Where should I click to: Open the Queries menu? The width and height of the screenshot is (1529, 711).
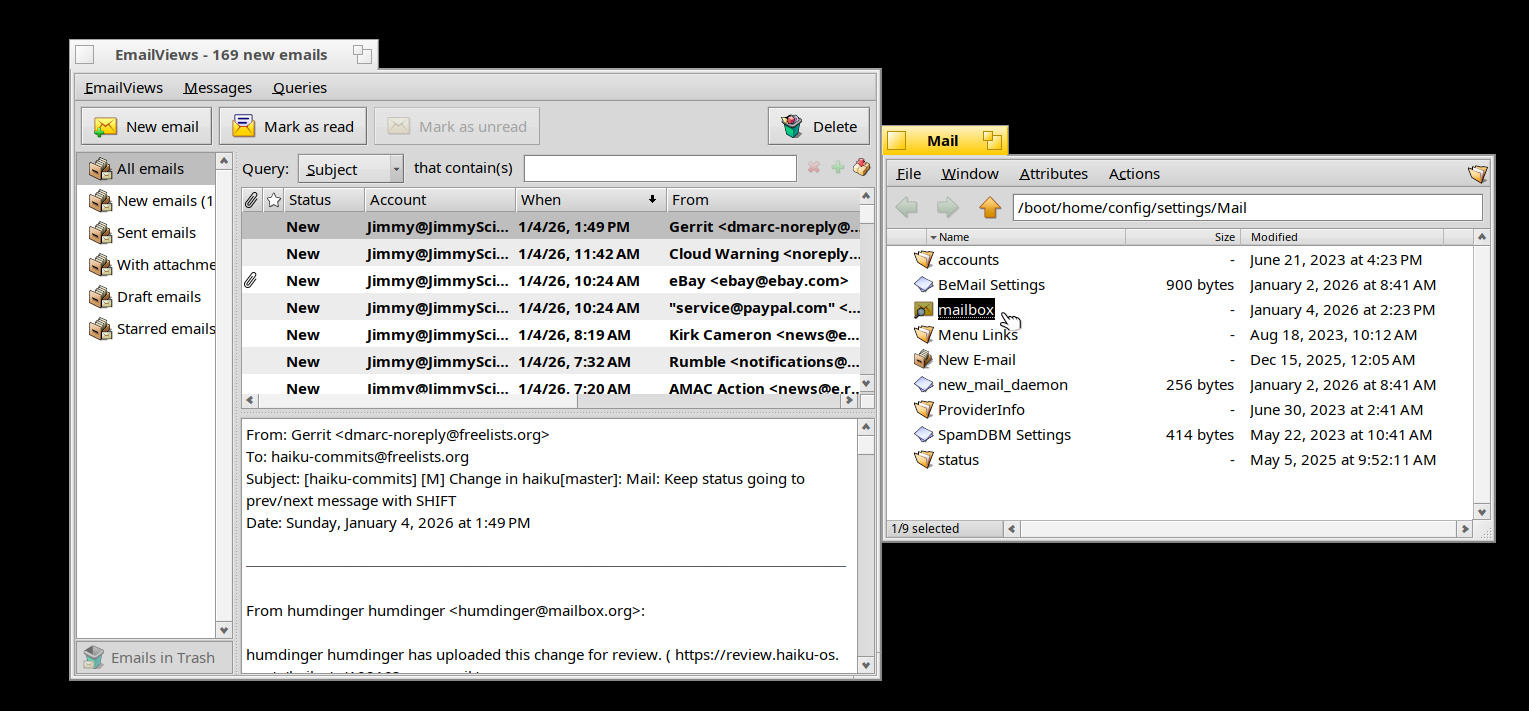tap(299, 88)
